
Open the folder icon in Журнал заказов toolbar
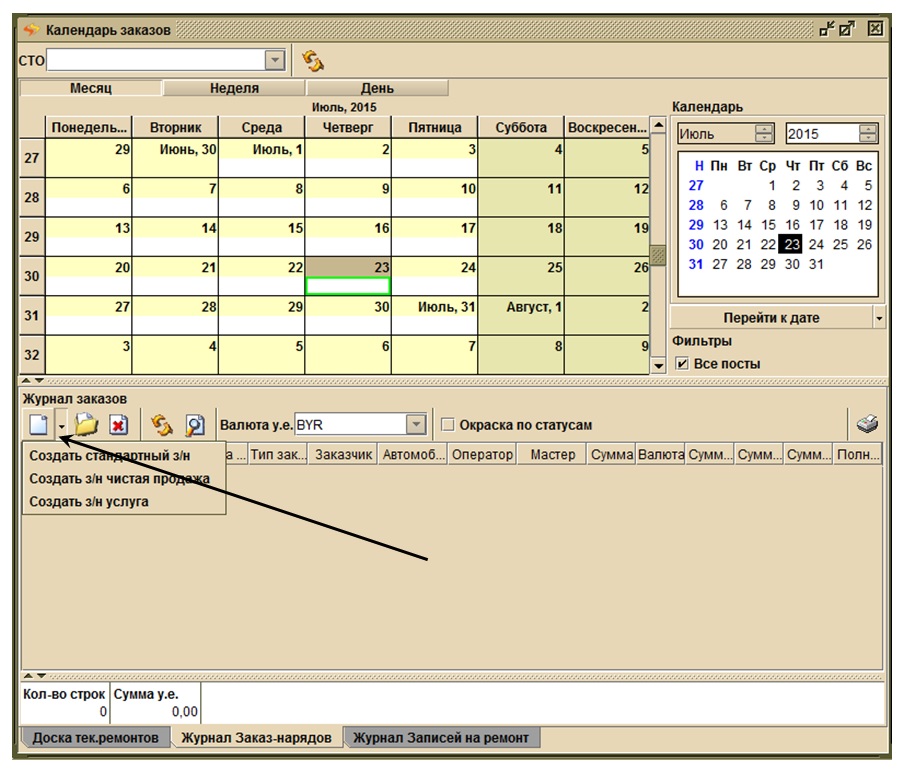point(87,425)
